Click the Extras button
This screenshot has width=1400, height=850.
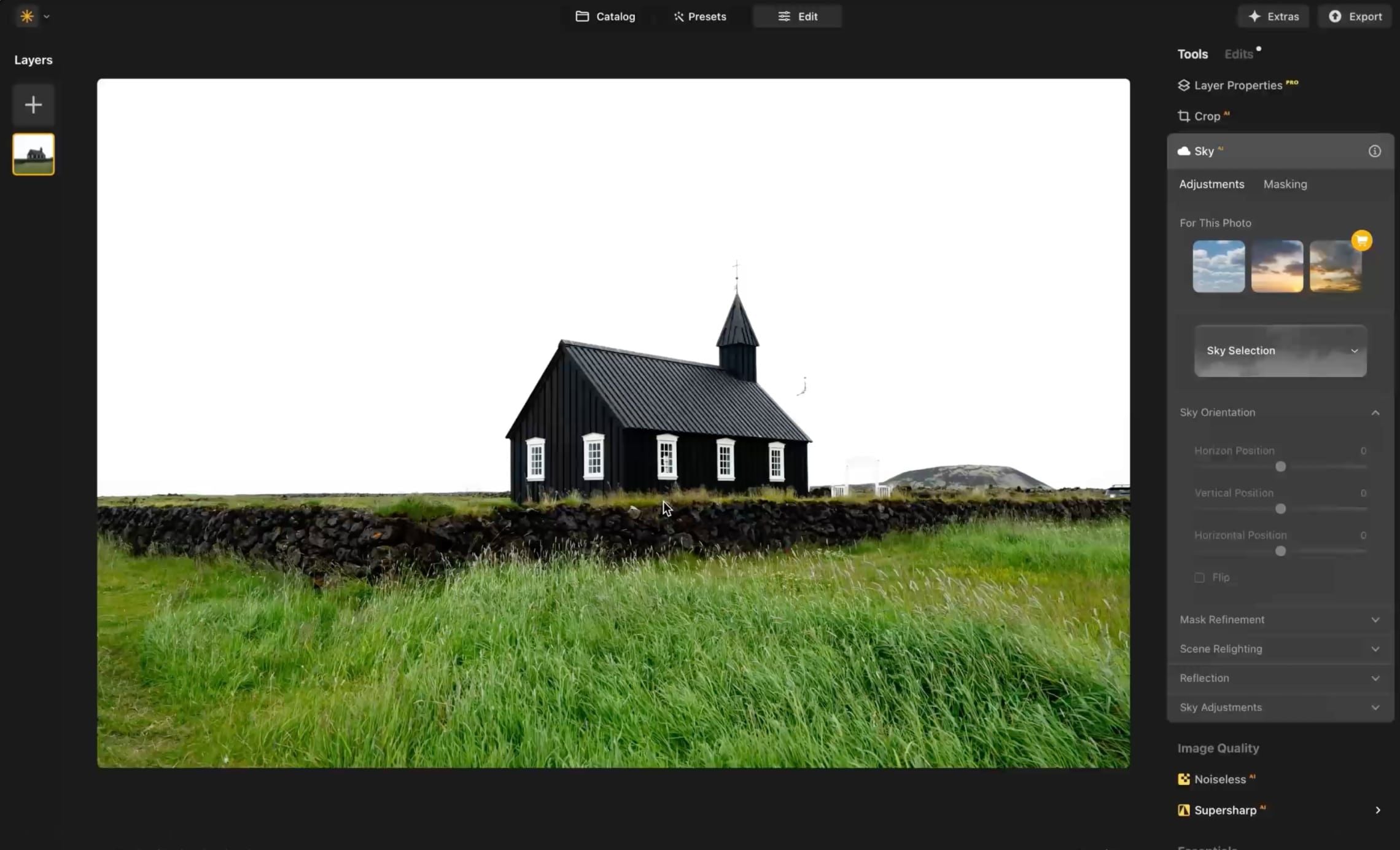click(x=1273, y=16)
